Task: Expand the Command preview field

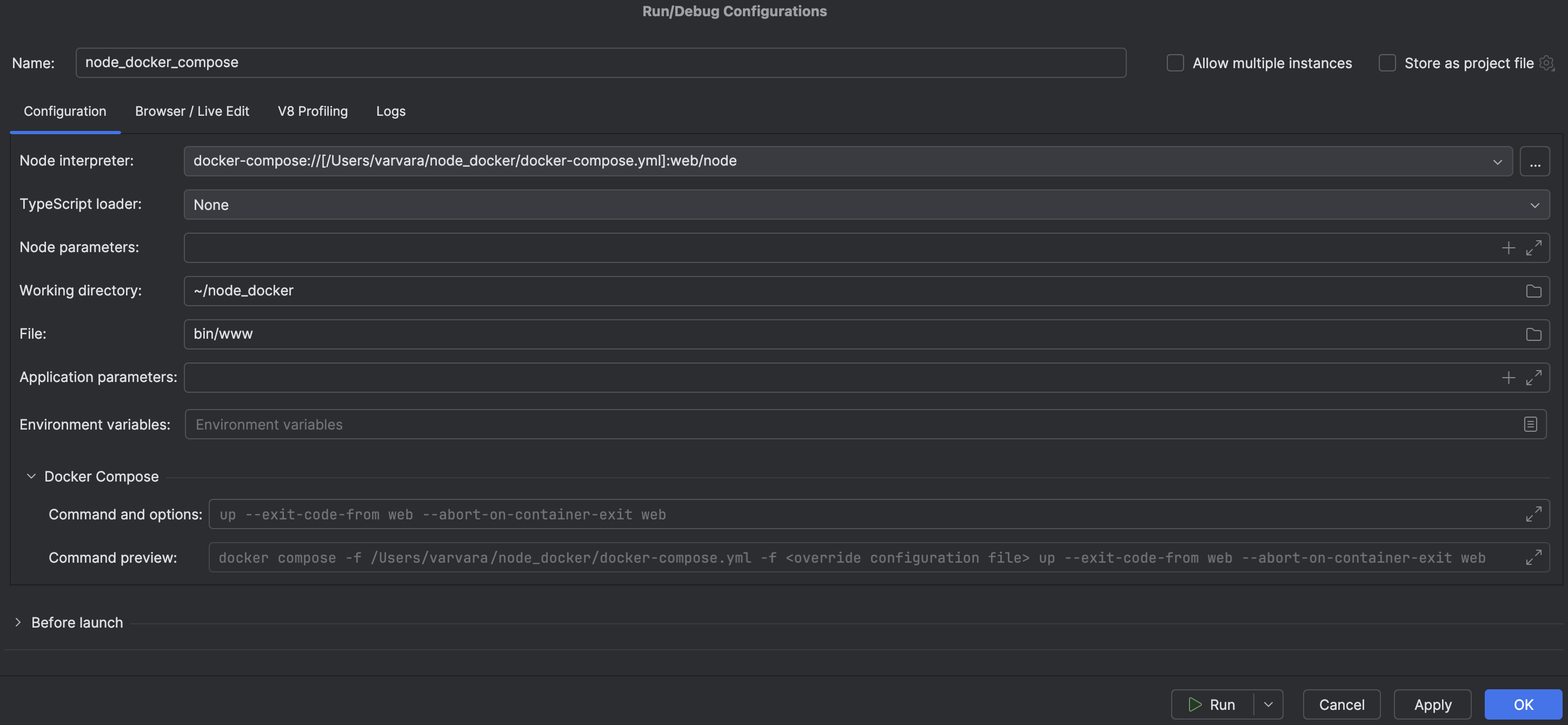Action: click(1533, 557)
